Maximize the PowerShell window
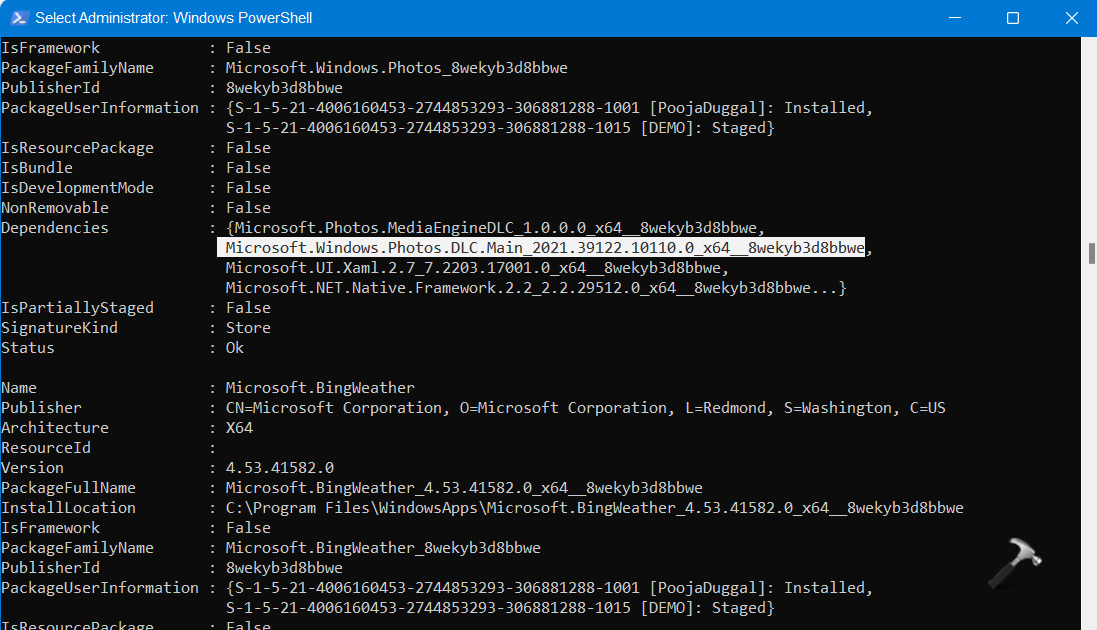 1012,18
